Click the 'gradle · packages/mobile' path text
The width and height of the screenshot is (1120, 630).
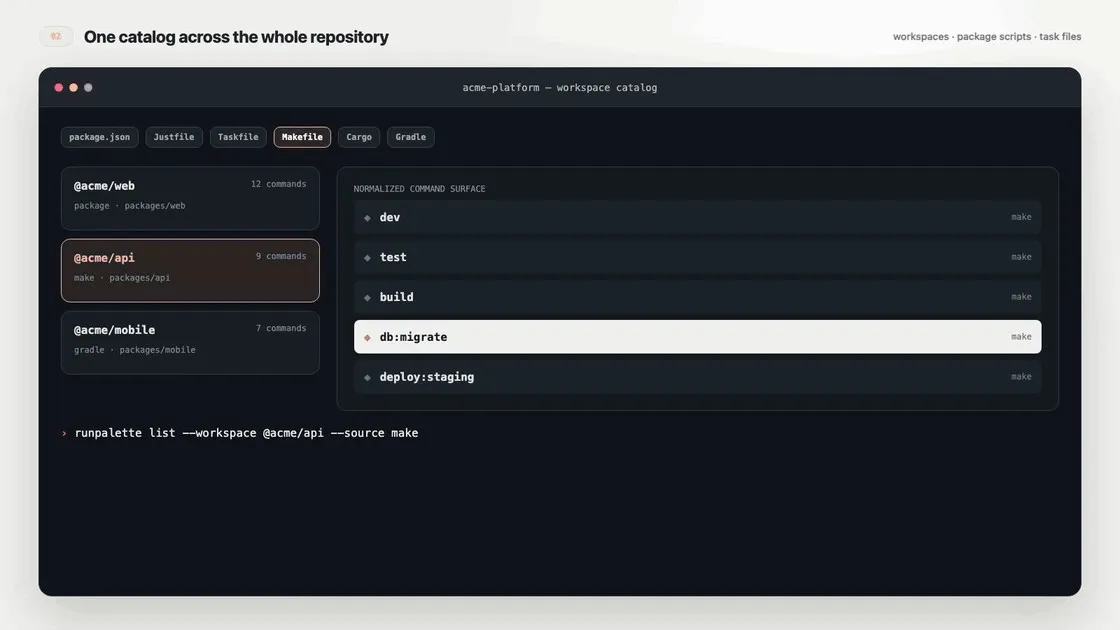coord(134,350)
